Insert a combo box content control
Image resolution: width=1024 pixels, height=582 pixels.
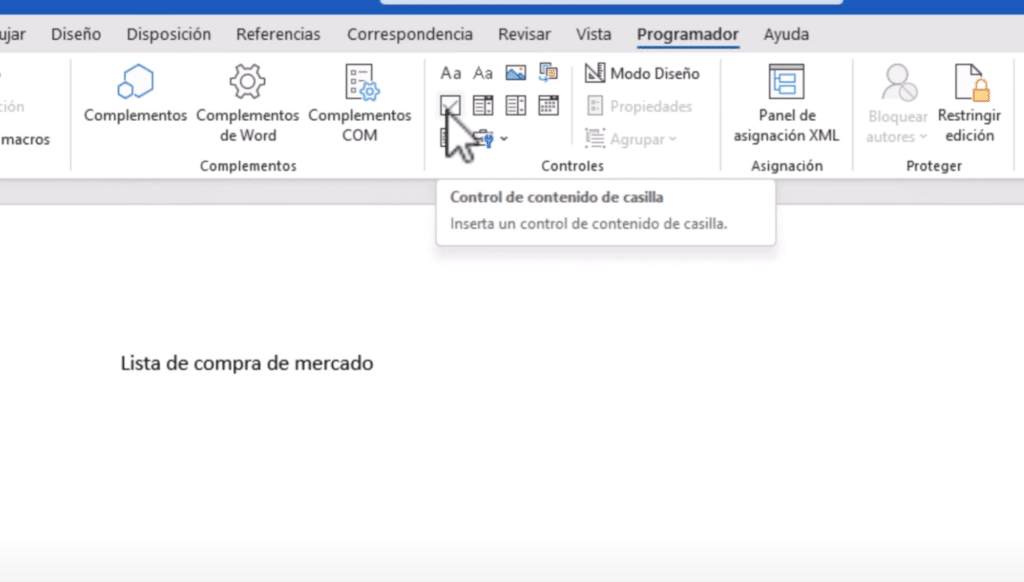pyautogui.click(x=483, y=105)
